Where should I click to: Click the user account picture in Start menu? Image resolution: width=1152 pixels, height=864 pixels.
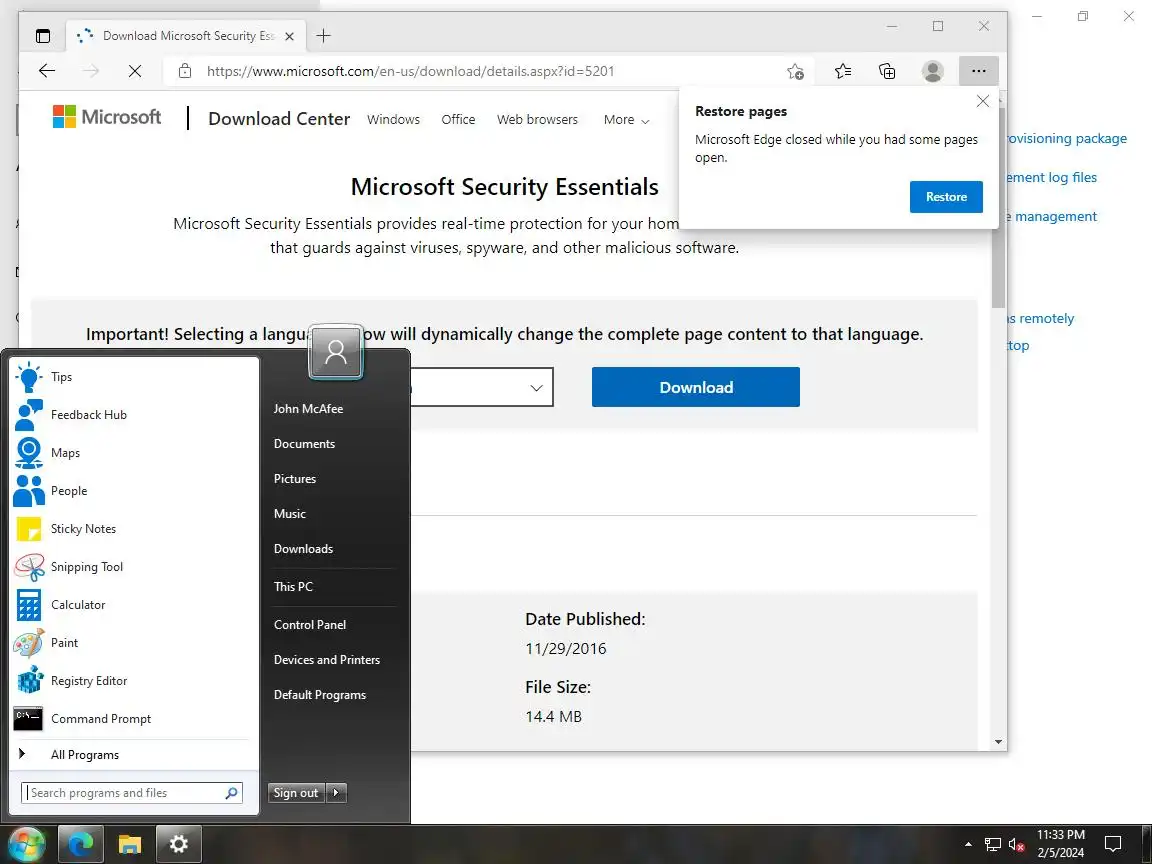(x=336, y=352)
